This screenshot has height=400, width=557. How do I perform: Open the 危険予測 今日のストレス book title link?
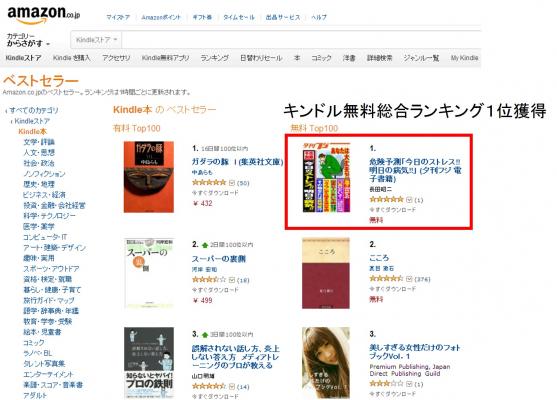point(415,170)
